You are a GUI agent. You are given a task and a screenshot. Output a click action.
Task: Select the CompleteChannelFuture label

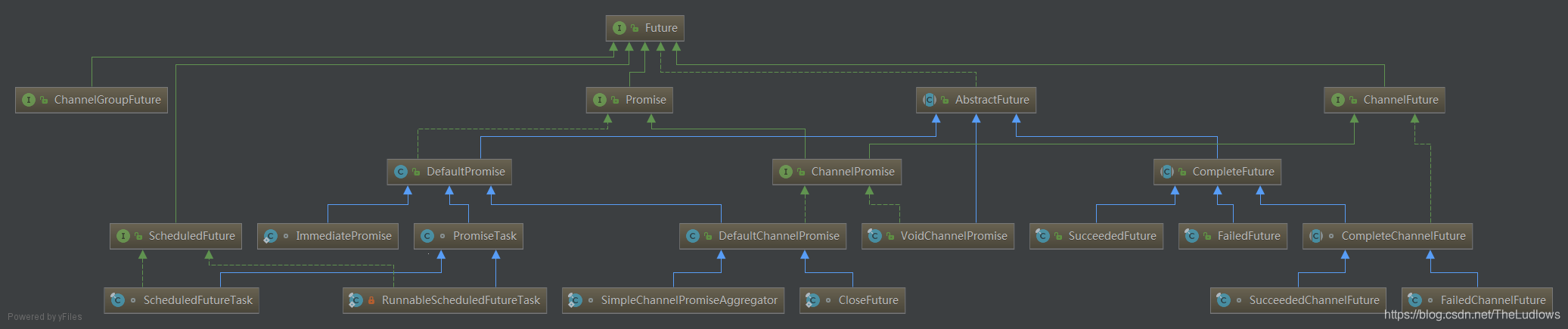pyautogui.click(x=1404, y=236)
